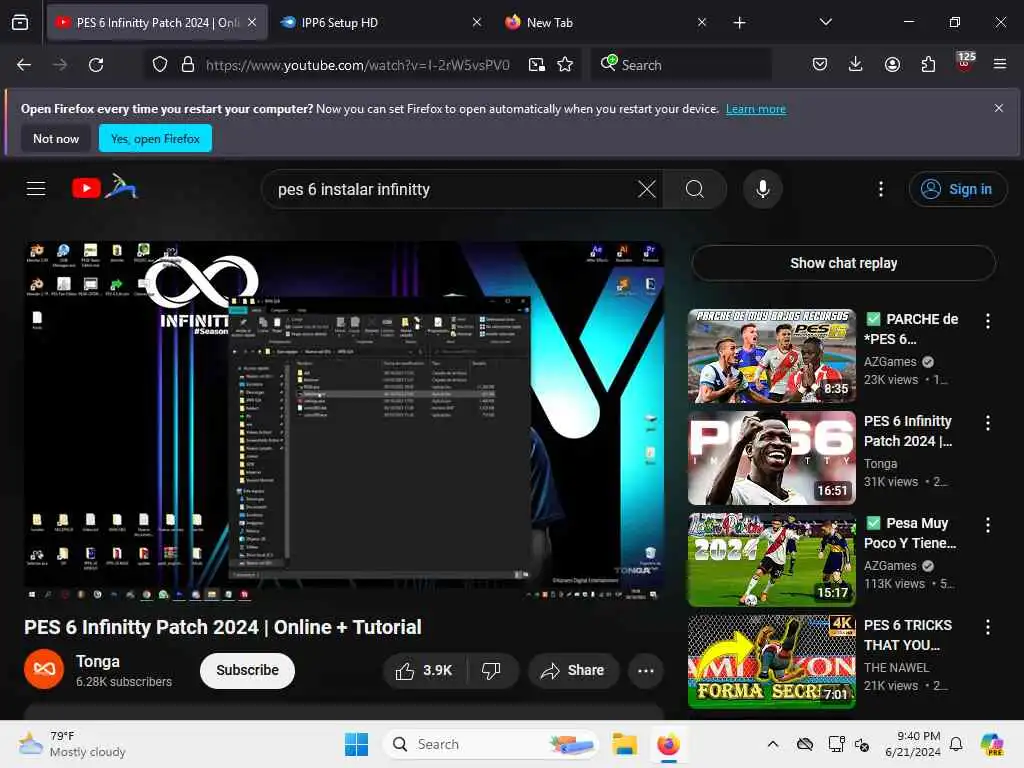
Task: Click Not now in notification bar
Action: pos(56,138)
